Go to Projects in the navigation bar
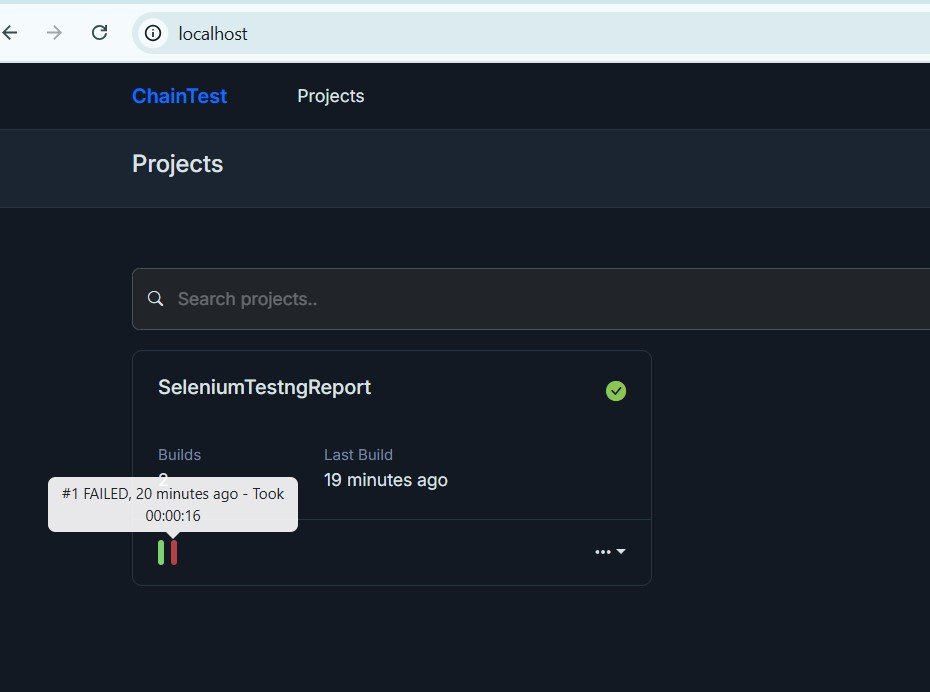The image size is (930, 692). click(330, 96)
